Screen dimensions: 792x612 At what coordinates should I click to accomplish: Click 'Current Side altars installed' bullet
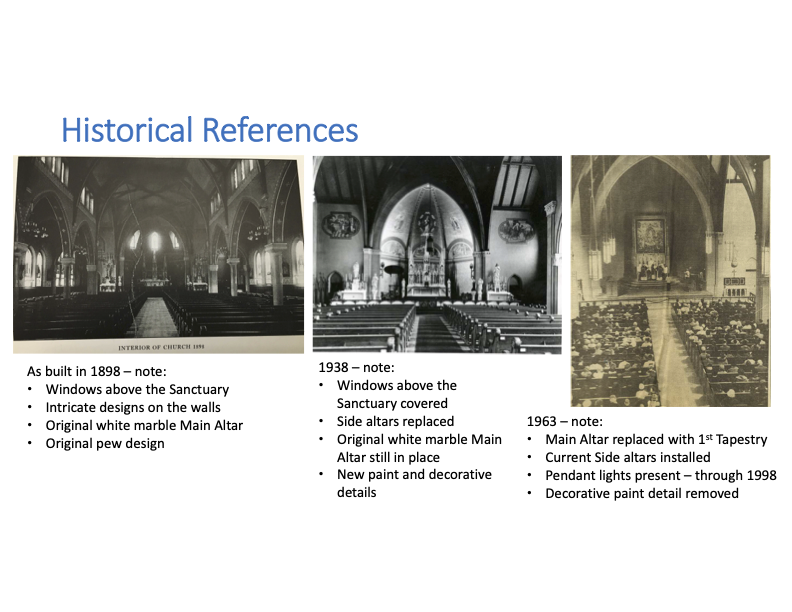coord(628,457)
